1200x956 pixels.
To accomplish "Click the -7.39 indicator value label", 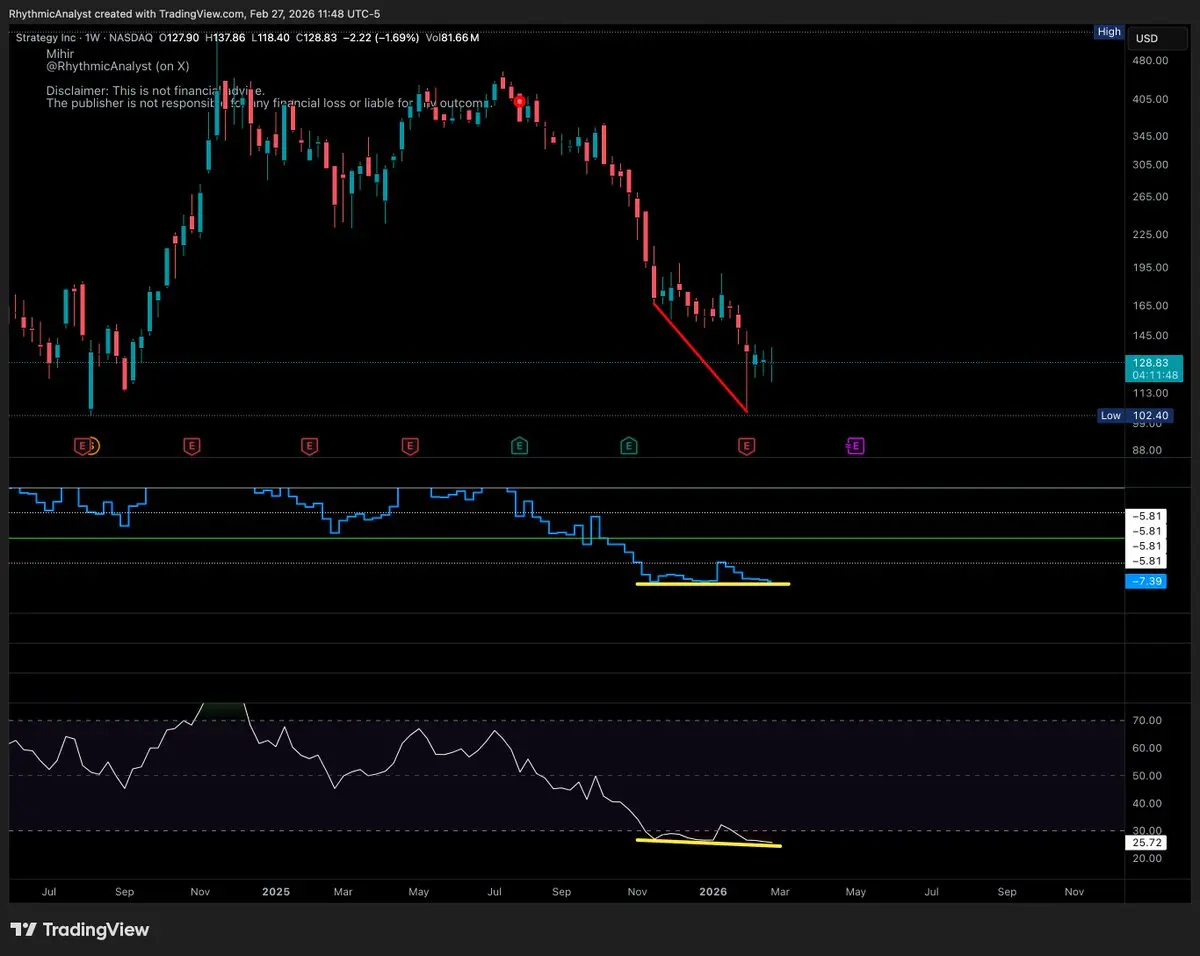I will tap(1146, 581).
